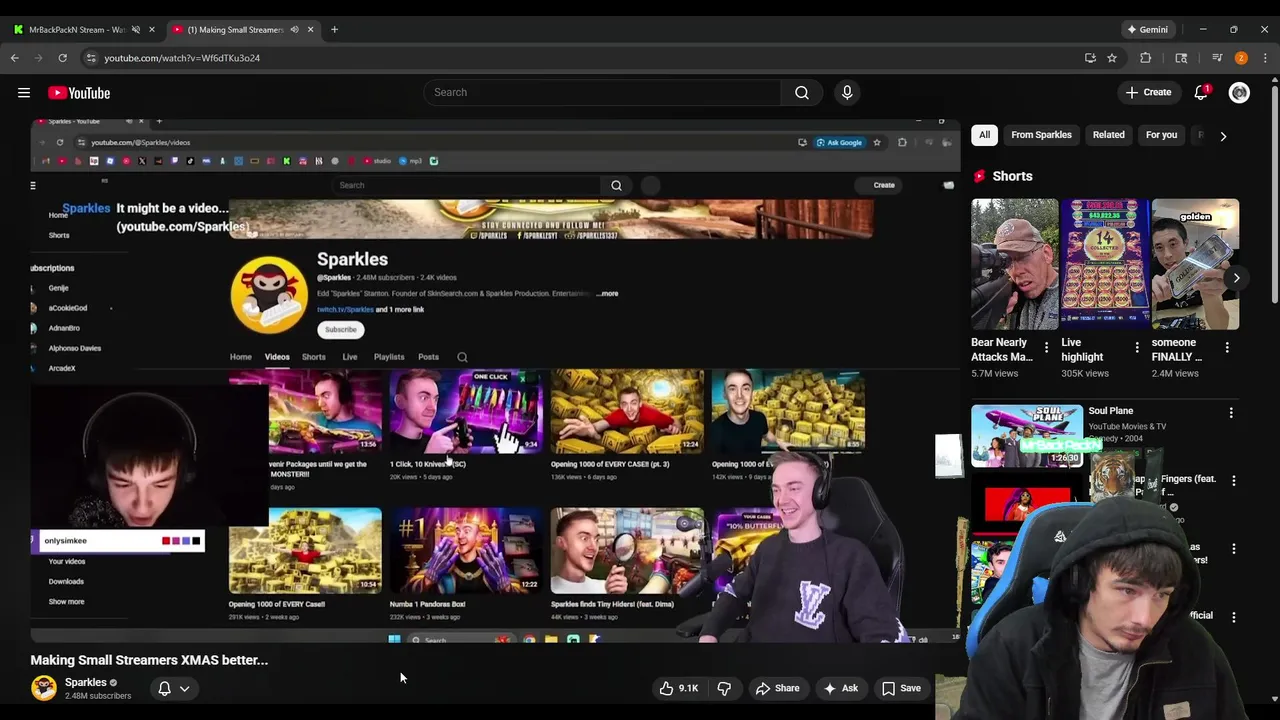Image resolution: width=1280 pixels, height=720 pixels.
Task: Dislike the video with thumbs-down
Action: pos(724,688)
